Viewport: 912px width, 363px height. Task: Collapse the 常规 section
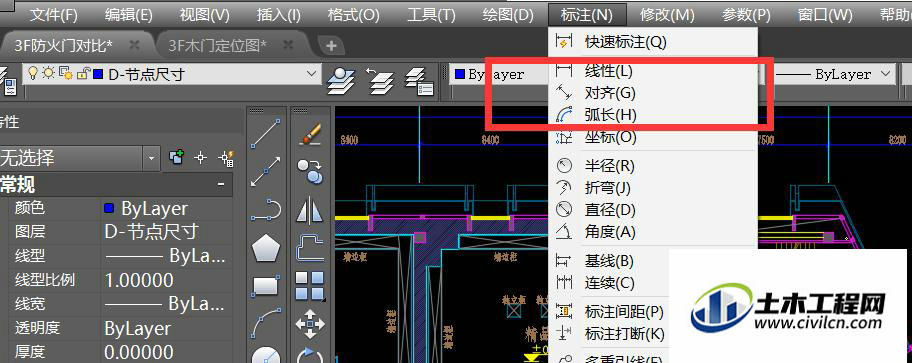(x=222, y=184)
